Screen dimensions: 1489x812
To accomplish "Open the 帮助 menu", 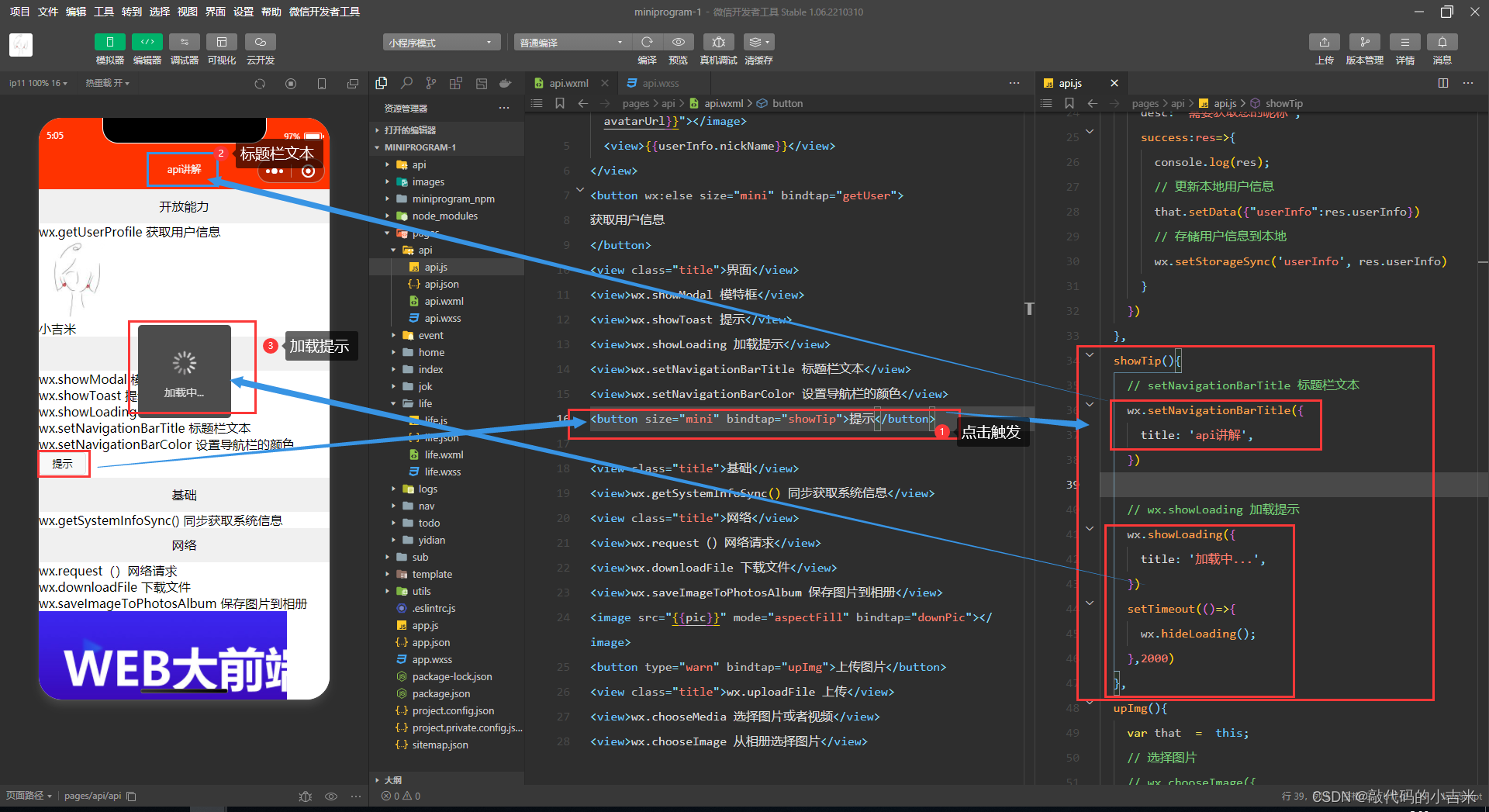I will pos(271,12).
